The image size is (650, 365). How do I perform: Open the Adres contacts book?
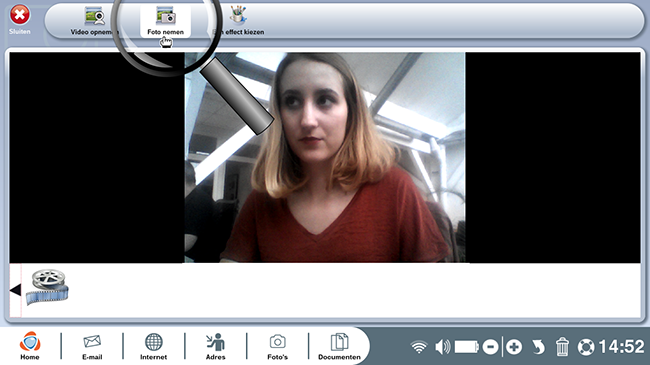coord(216,346)
